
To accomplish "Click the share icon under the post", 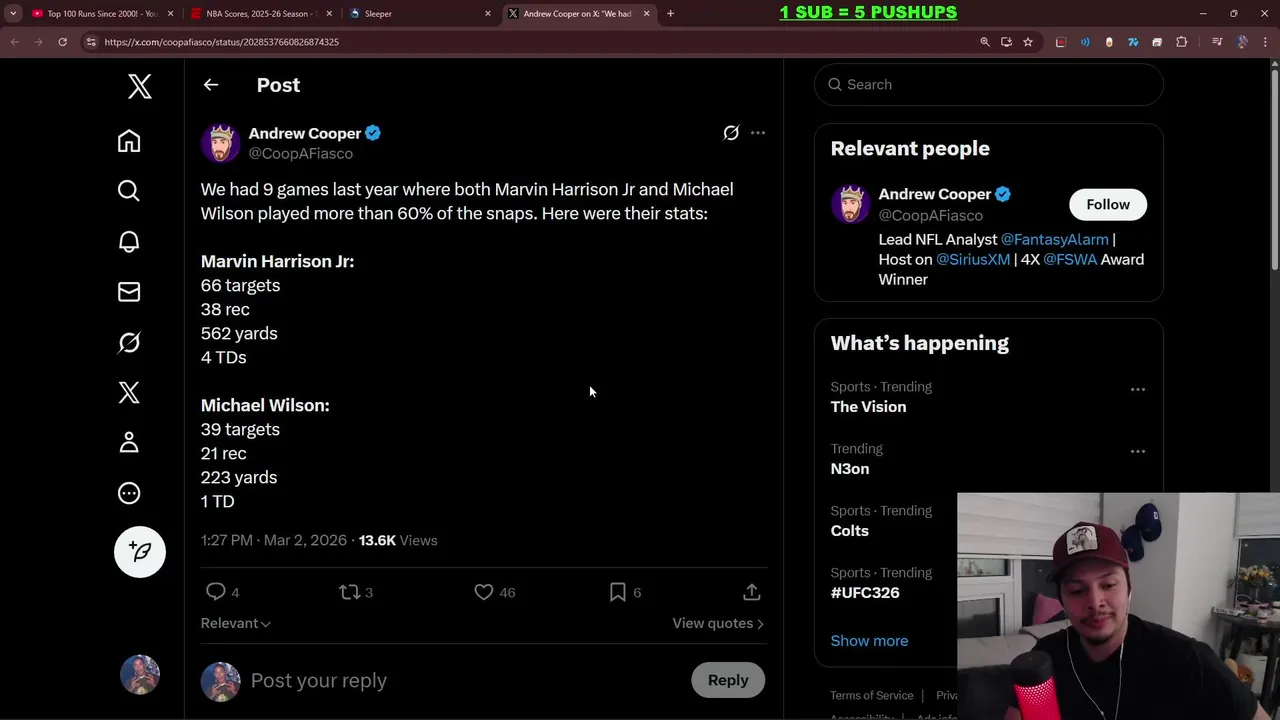I will point(752,592).
